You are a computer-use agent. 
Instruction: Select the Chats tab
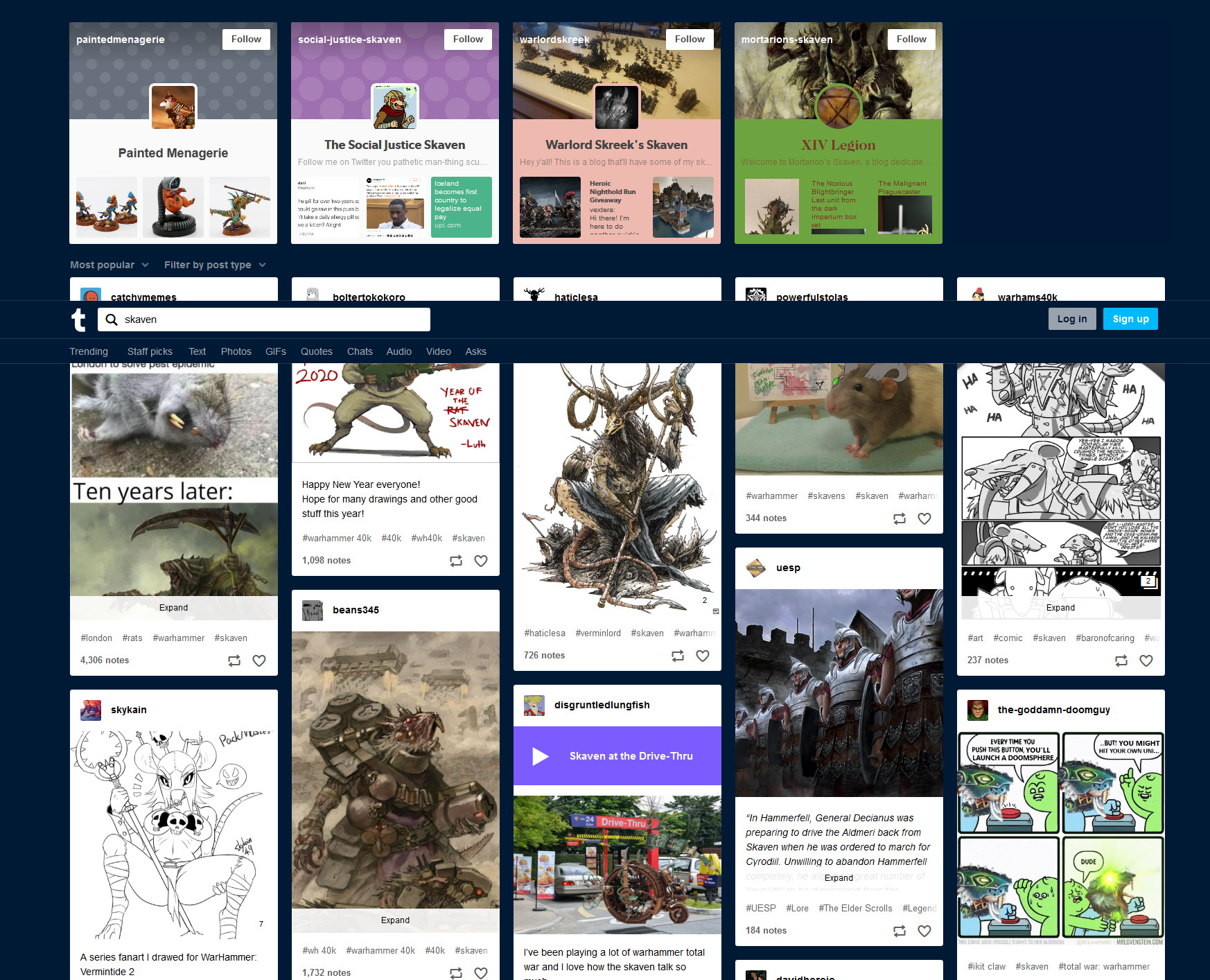[360, 351]
